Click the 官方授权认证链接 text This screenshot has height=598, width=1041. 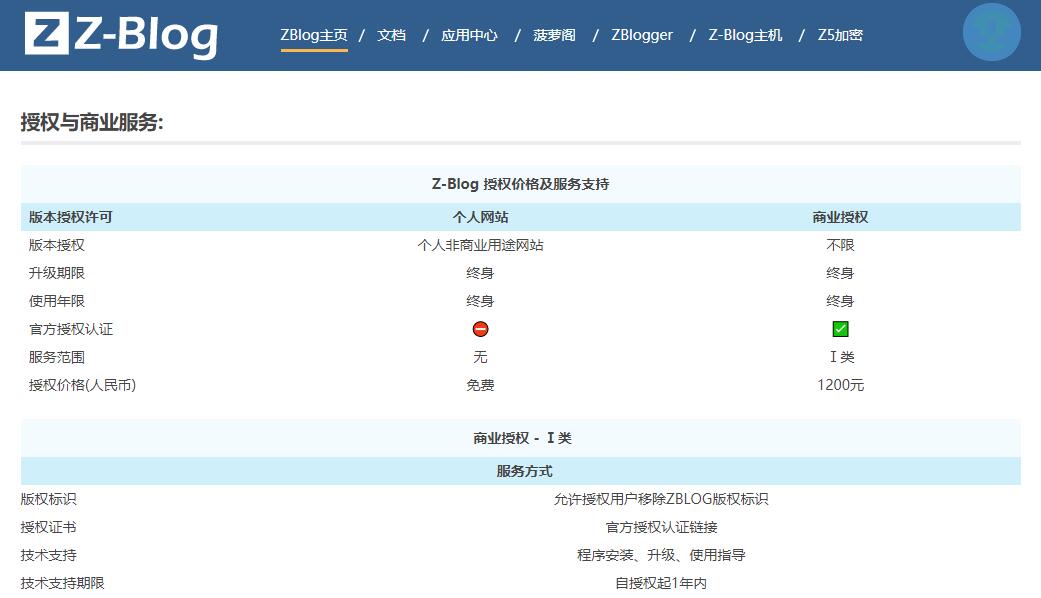point(661,527)
